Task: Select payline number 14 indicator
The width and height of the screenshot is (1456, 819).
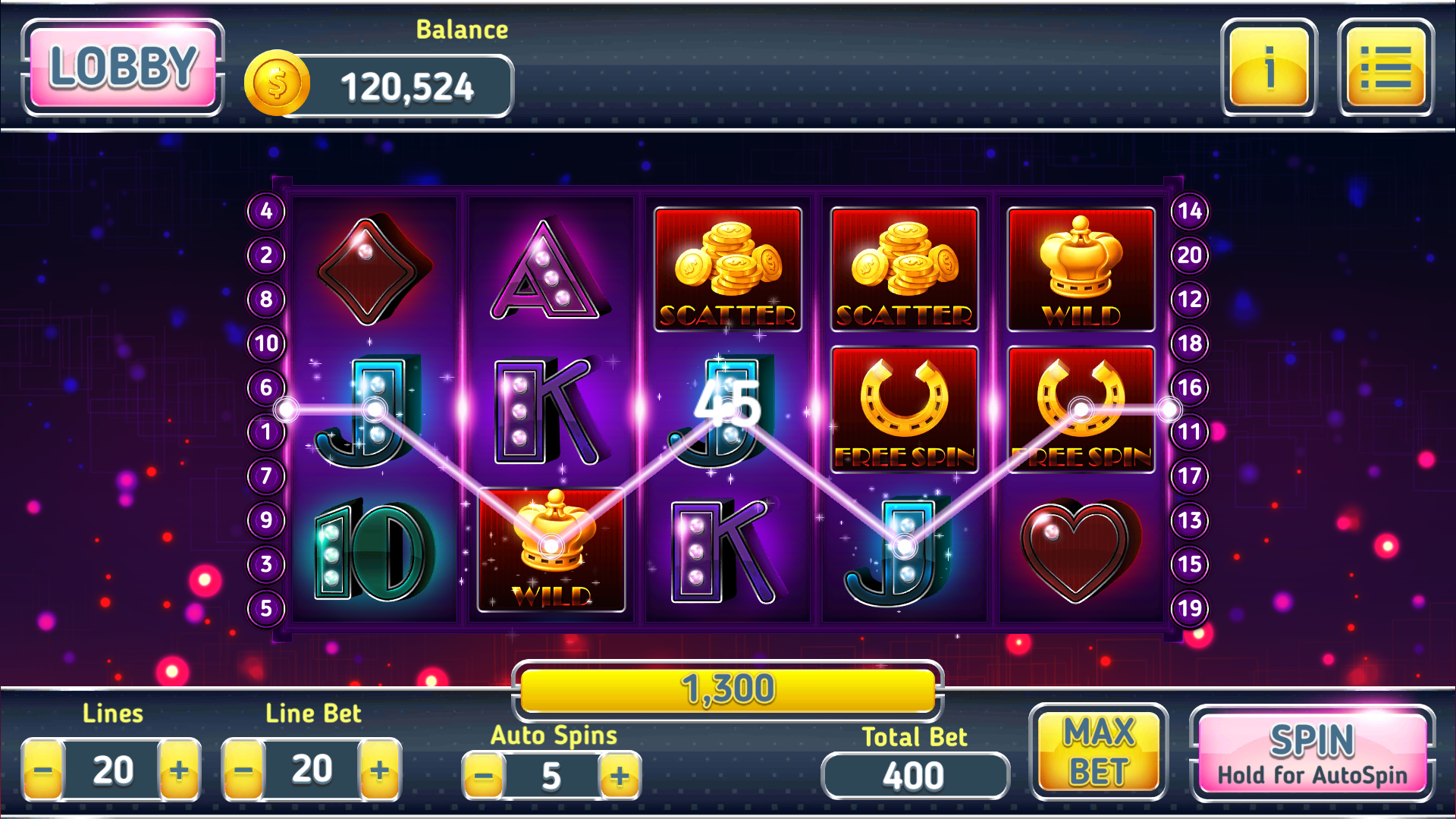Action: pos(1189,211)
